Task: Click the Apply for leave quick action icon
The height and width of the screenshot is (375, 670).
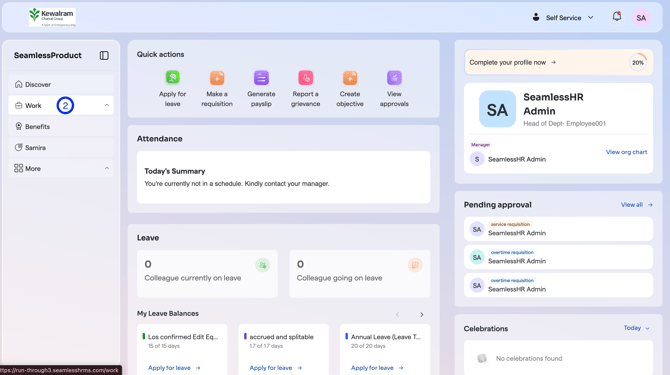Action: click(173, 77)
